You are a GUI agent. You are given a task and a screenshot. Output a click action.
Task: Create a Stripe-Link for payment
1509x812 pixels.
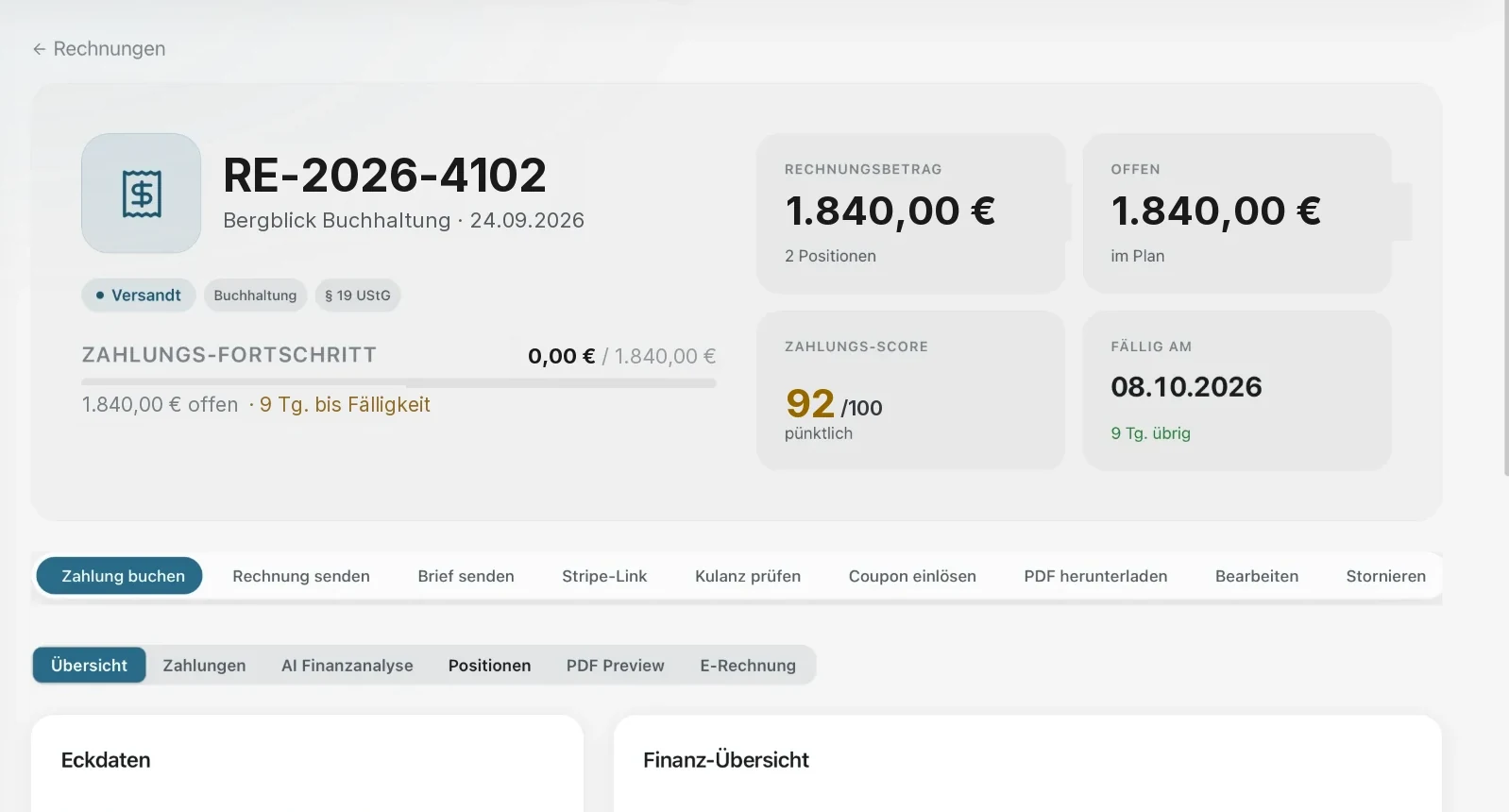pos(604,576)
